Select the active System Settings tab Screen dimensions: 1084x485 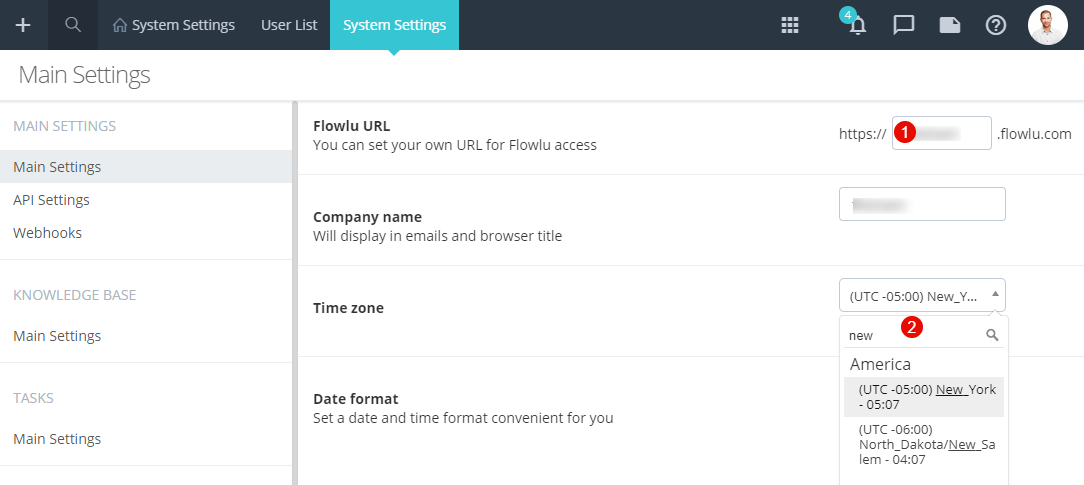pos(394,25)
